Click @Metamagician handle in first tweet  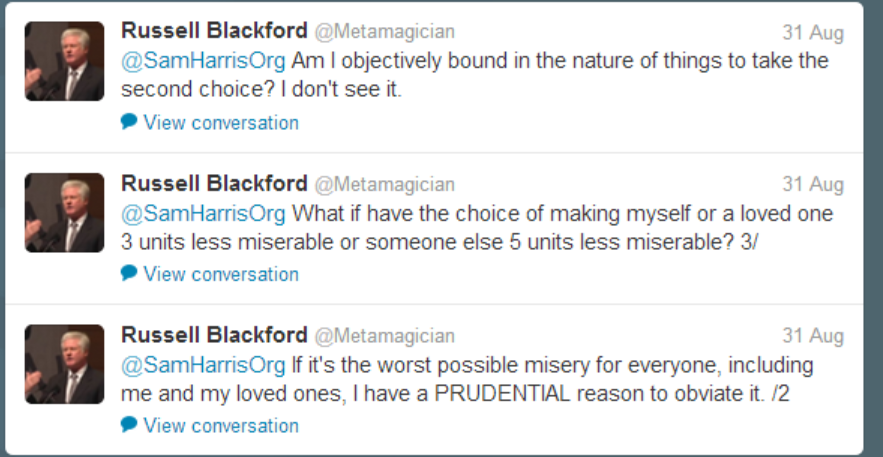(x=385, y=32)
